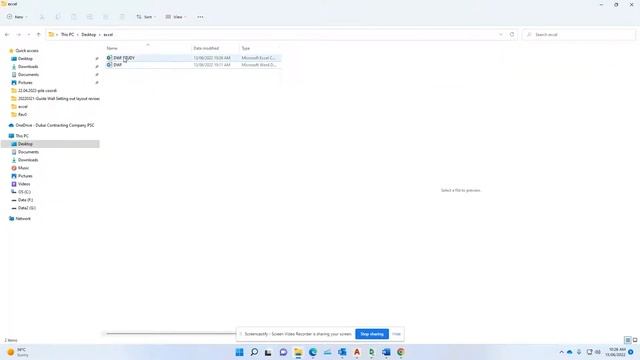640x360 pixels.
Task: Select the DWF Word file row
Action: (193, 65)
